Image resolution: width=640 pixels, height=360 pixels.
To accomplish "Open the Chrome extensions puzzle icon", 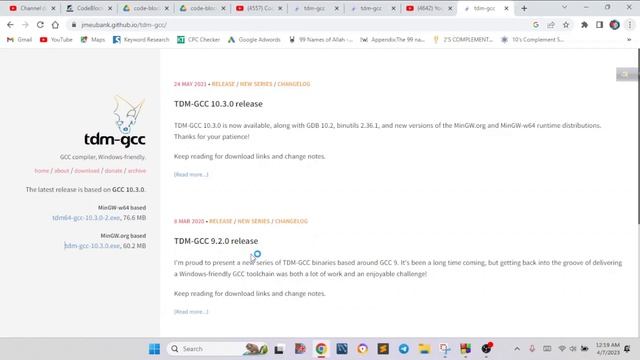I will click(x=584, y=25).
